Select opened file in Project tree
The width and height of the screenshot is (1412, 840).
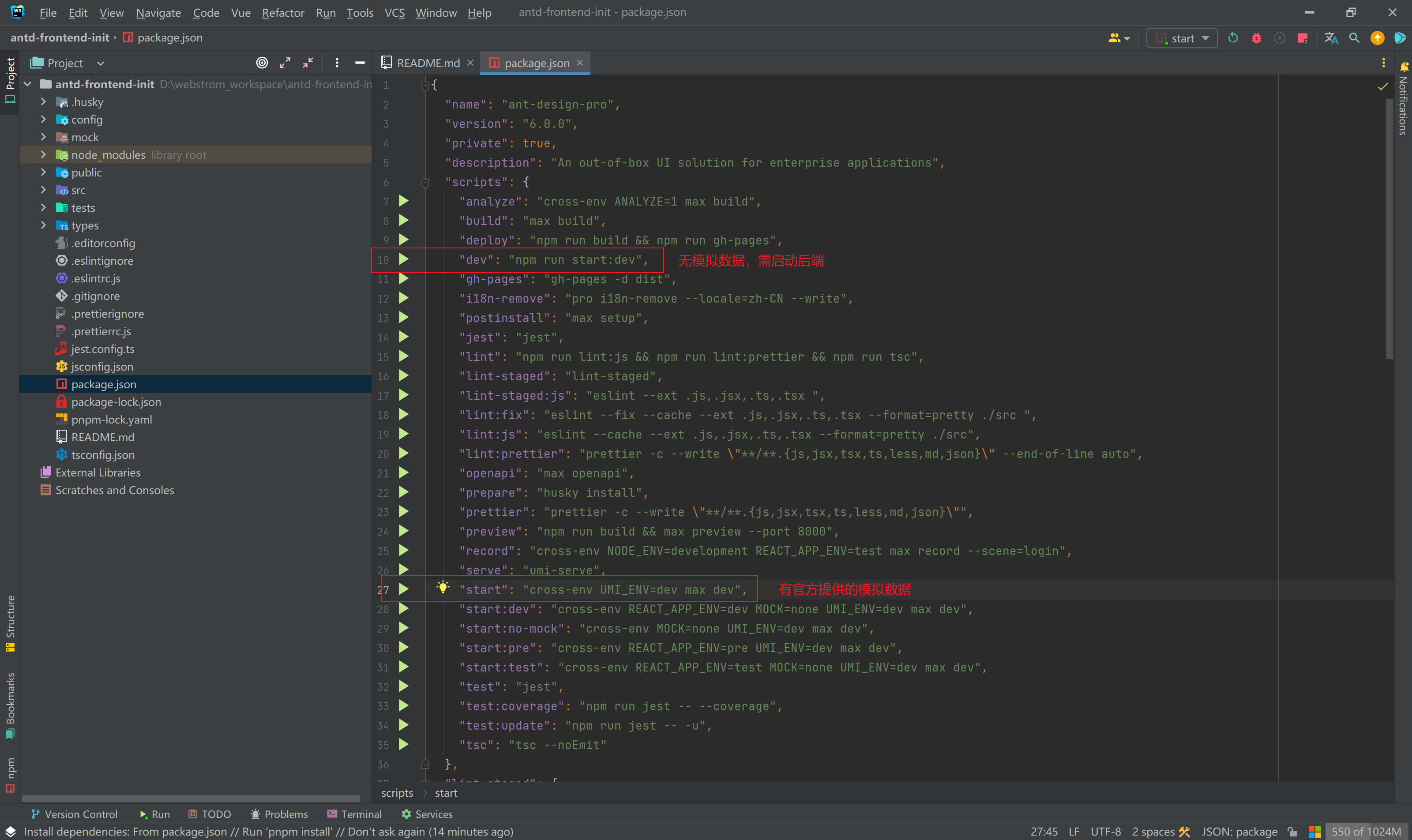pos(262,63)
